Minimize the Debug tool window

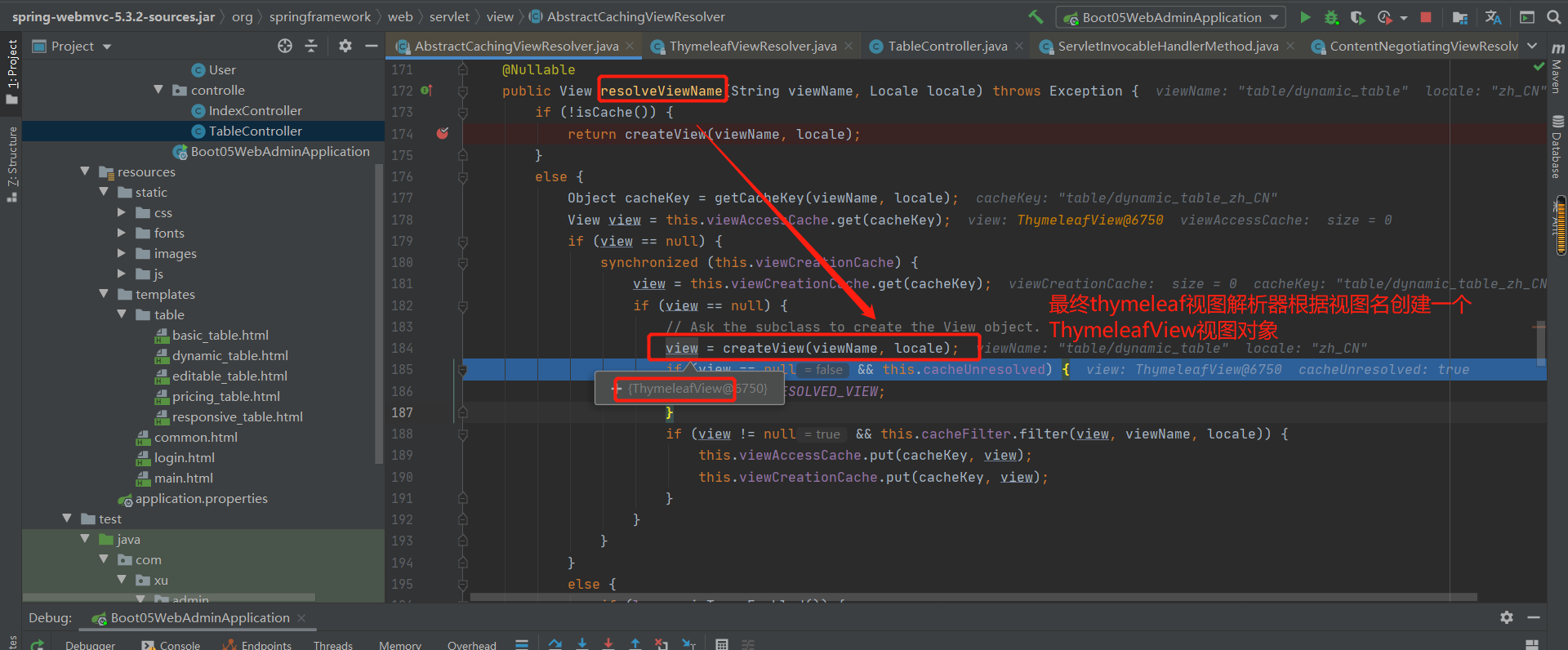coord(1534,617)
